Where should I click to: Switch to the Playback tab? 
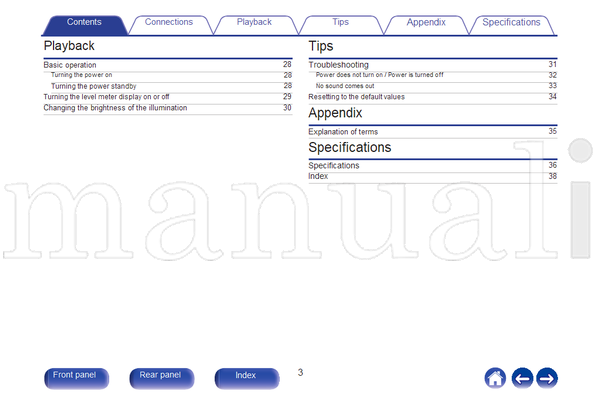coord(254,25)
